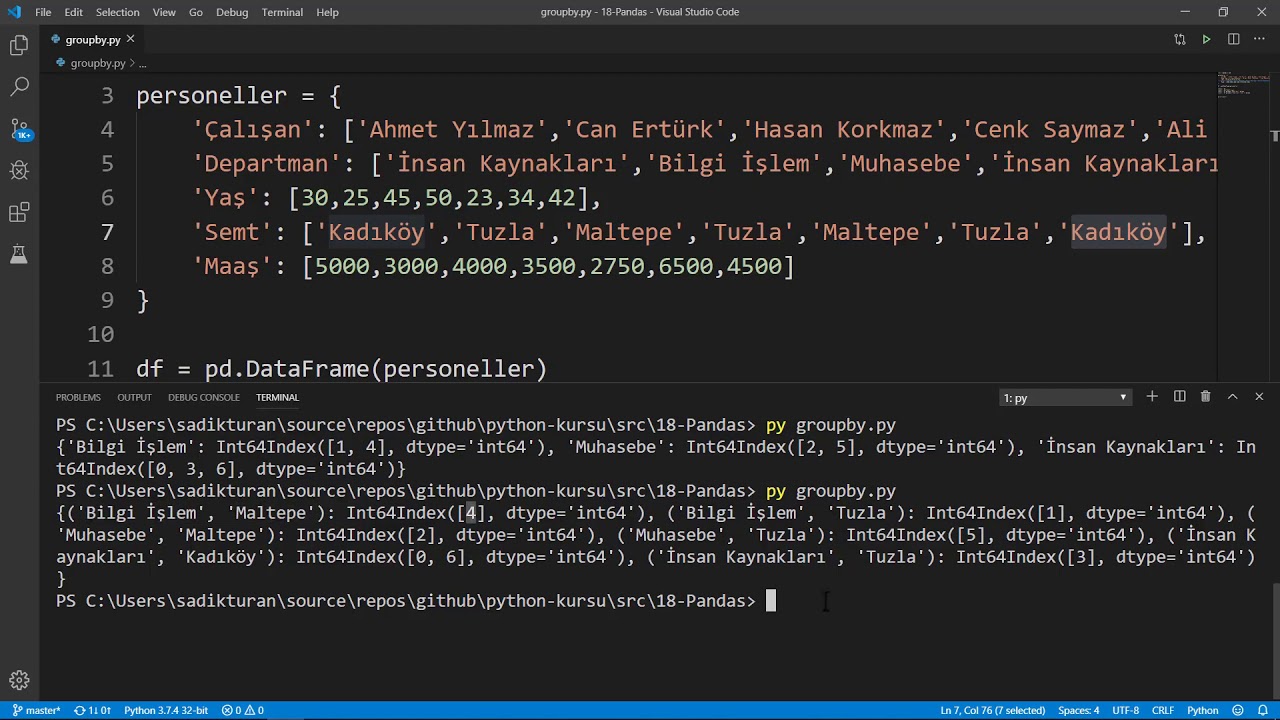Open the Debug (bug) view in activity bar
The width and height of the screenshot is (1280, 720).
[x=19, y=171]
